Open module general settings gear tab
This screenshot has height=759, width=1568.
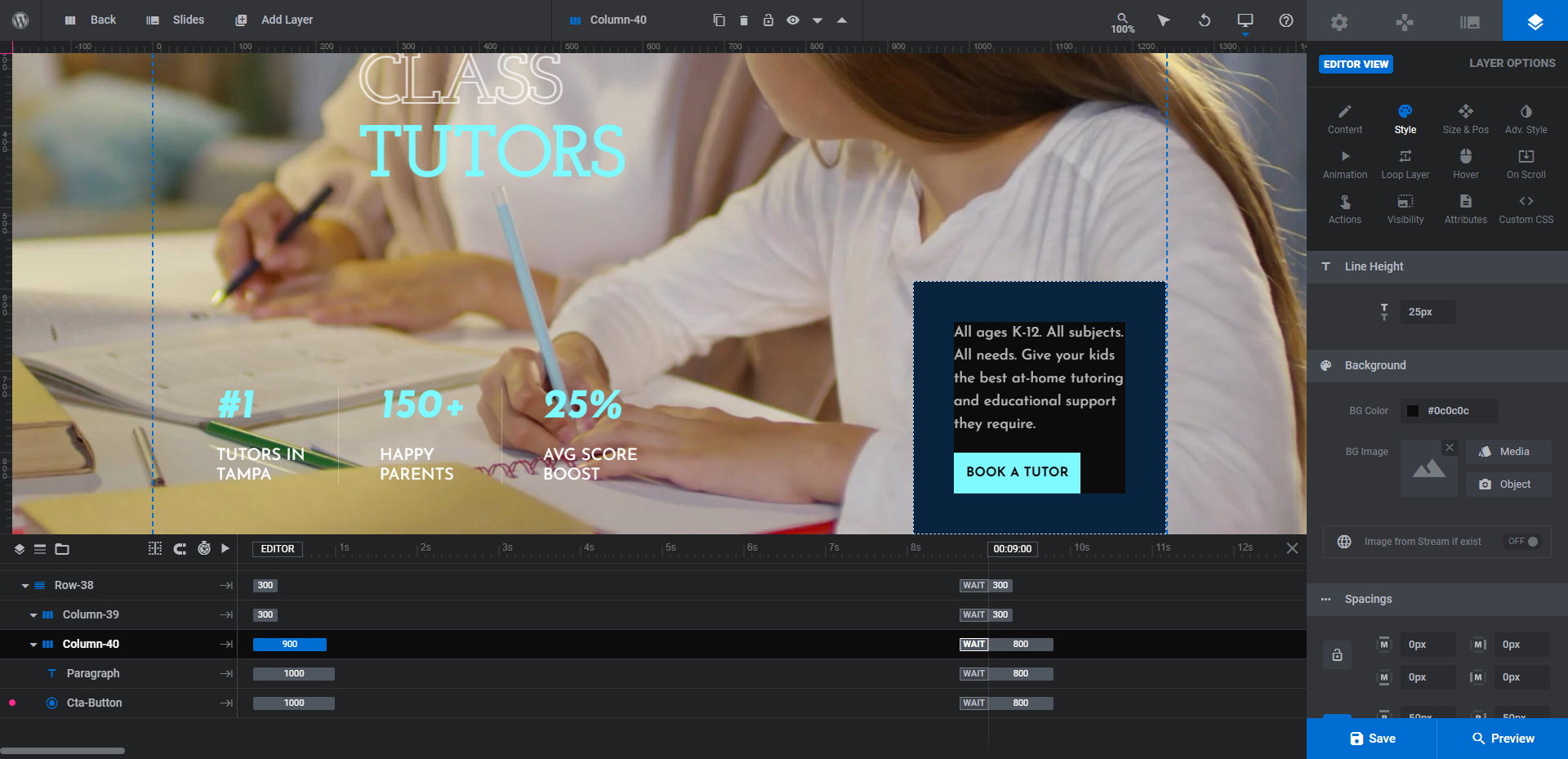tap(1339, 22)
